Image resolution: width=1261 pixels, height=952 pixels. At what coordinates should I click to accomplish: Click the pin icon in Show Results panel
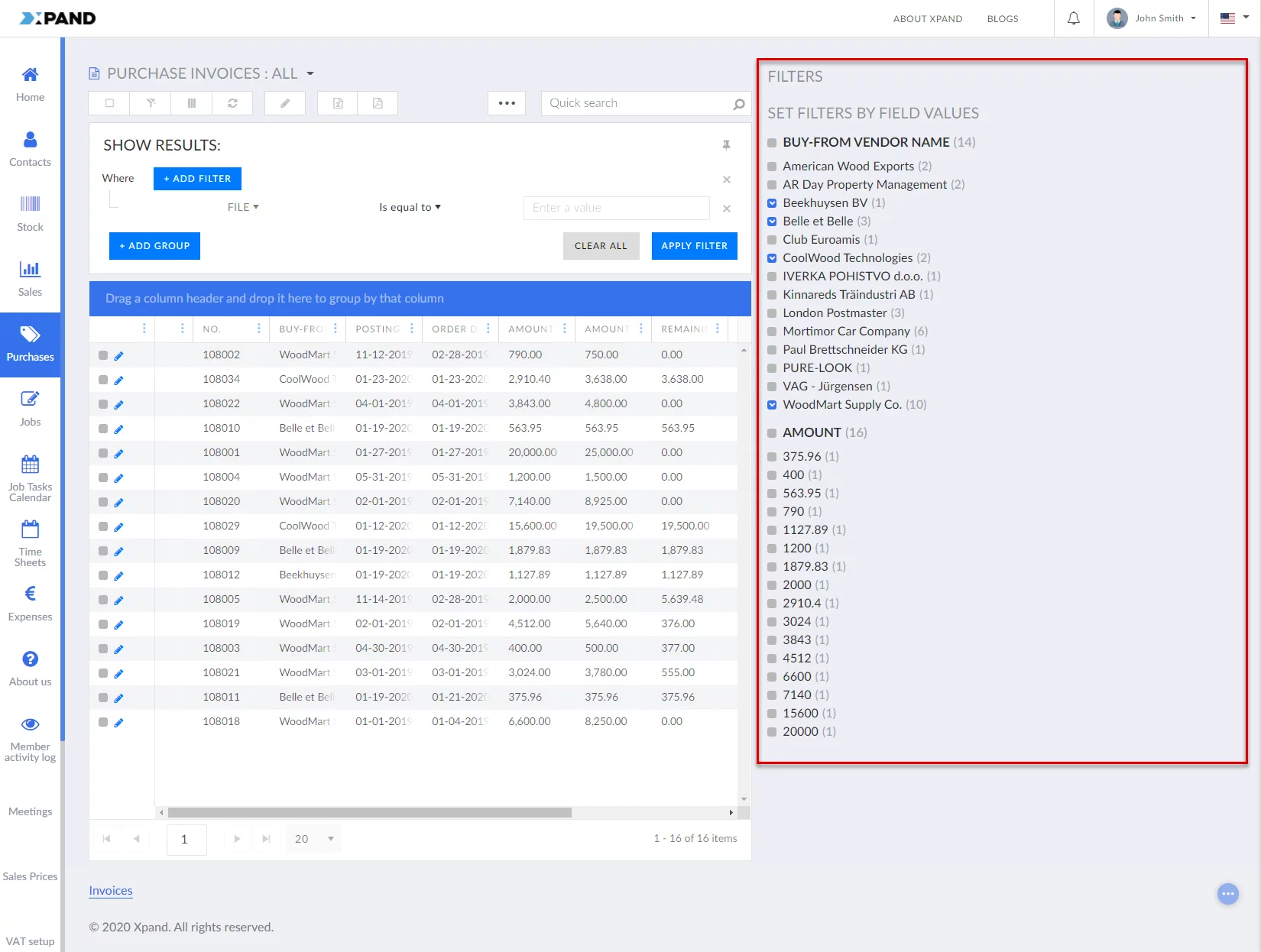coord(726,145)
